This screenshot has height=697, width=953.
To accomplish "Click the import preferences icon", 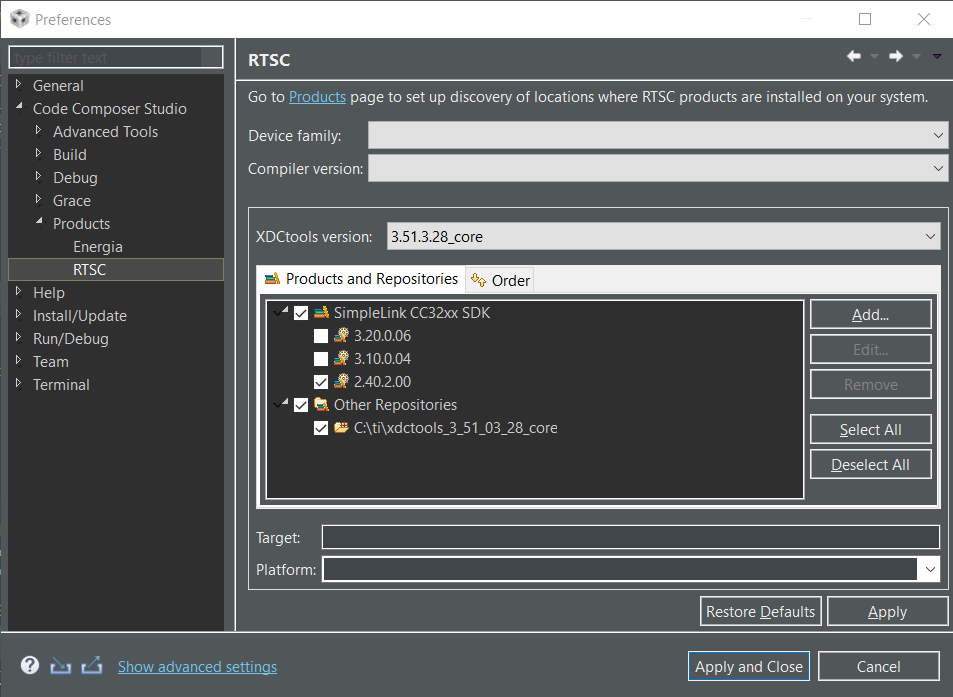I will click(60, 666).
